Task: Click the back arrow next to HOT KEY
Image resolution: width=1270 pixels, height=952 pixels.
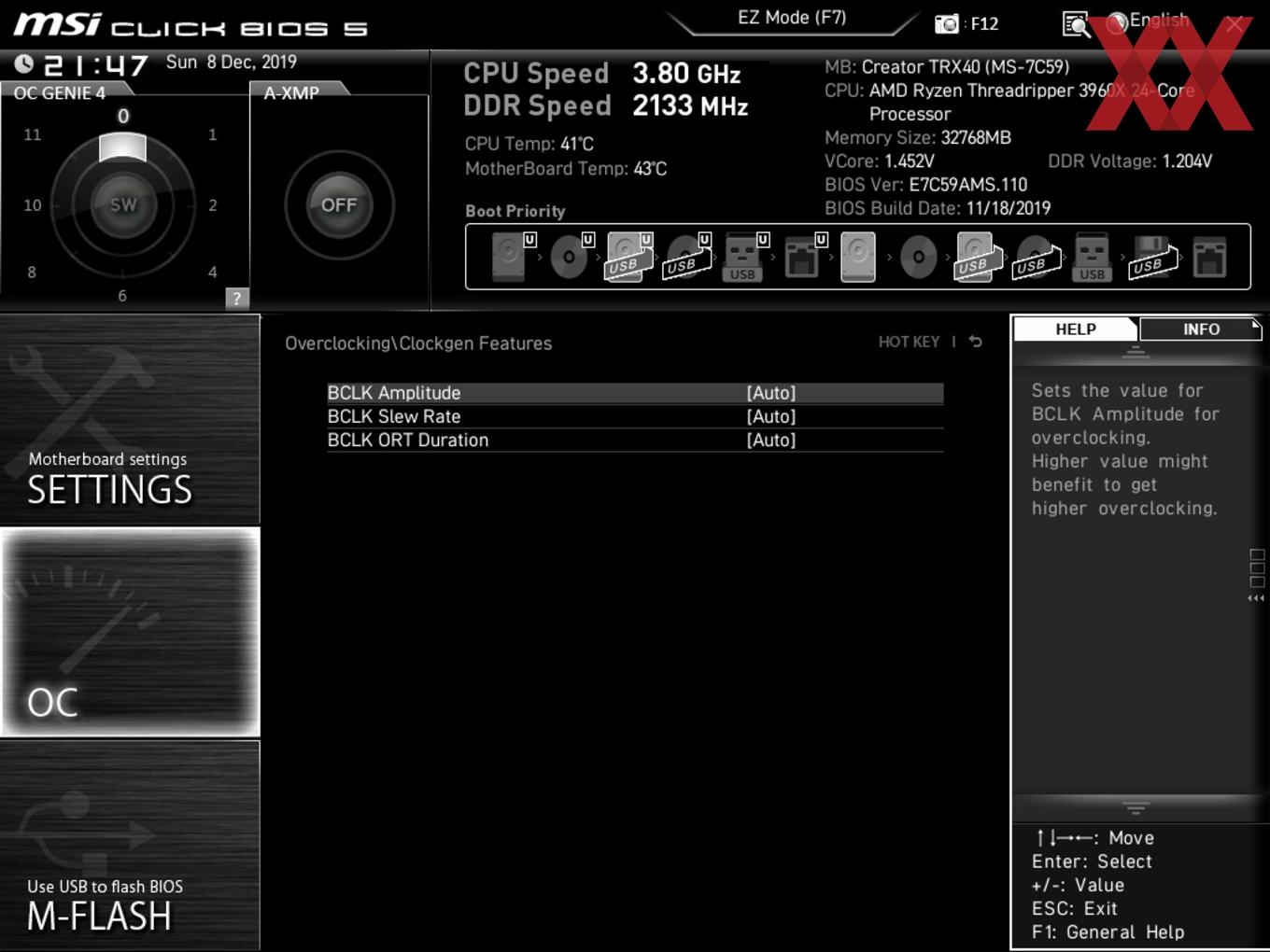Action: coord(976,342)
